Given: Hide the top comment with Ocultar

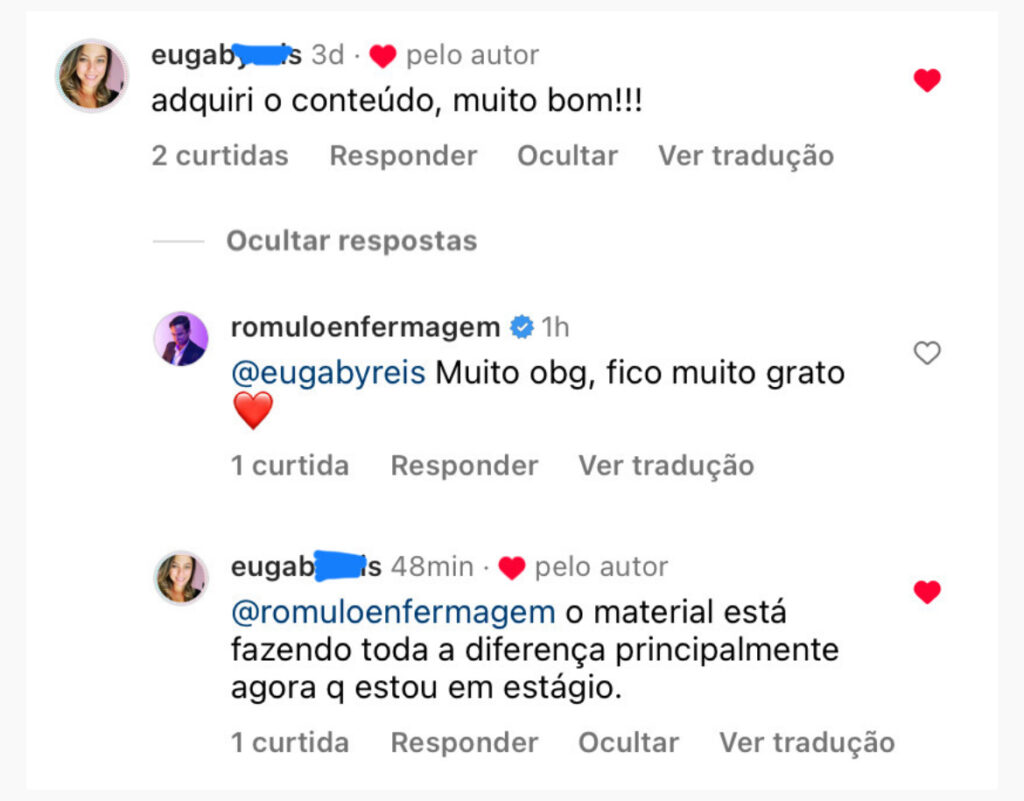Looking at the screenshot, I should pos(567,156).
